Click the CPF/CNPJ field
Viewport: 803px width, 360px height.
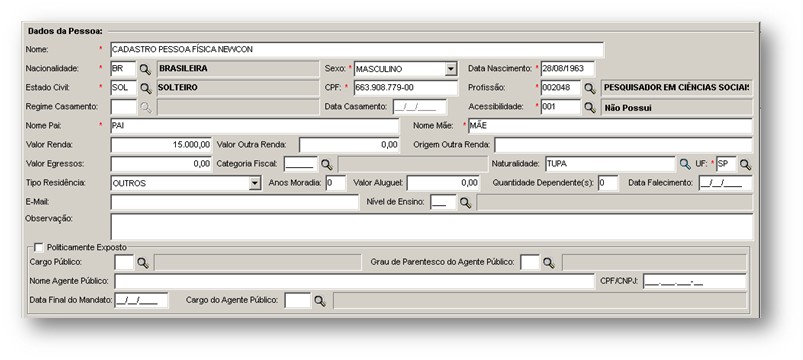694,282
